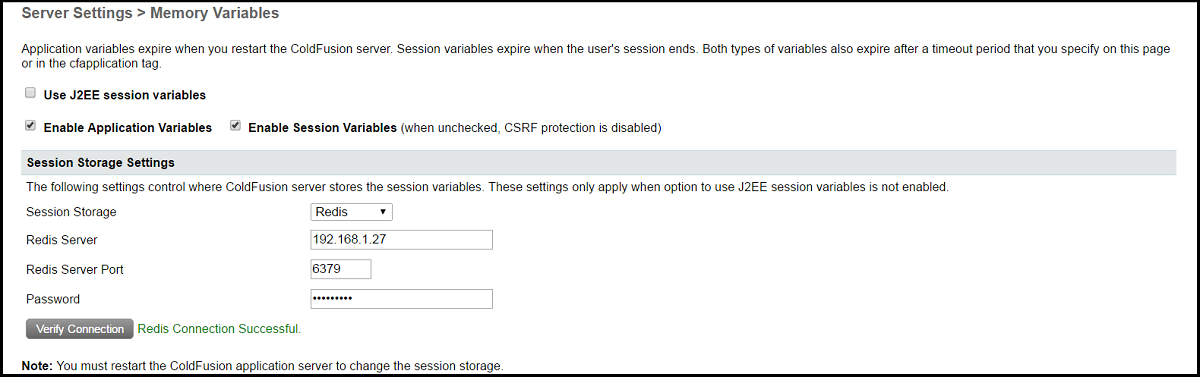The image size is (1200, 377).
Task: Click the Enable Session Variables label text
Action: click(x=322, y=128)
